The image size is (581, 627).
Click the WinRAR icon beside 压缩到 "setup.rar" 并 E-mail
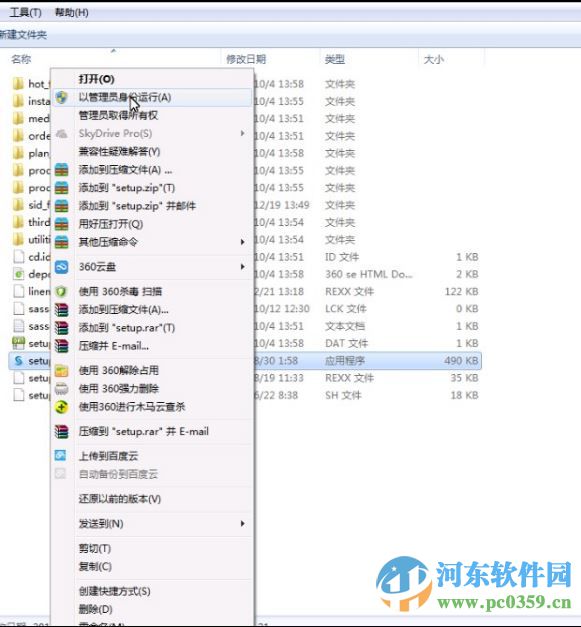(x=61, y=431)
